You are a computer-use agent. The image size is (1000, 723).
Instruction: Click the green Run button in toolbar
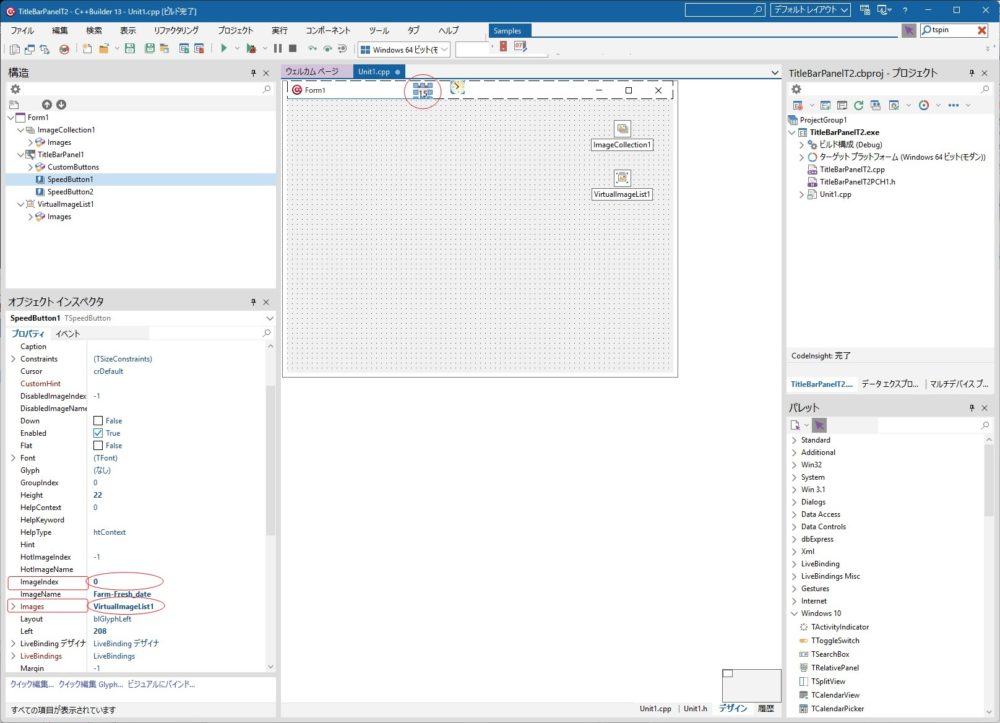coord(224,48)
